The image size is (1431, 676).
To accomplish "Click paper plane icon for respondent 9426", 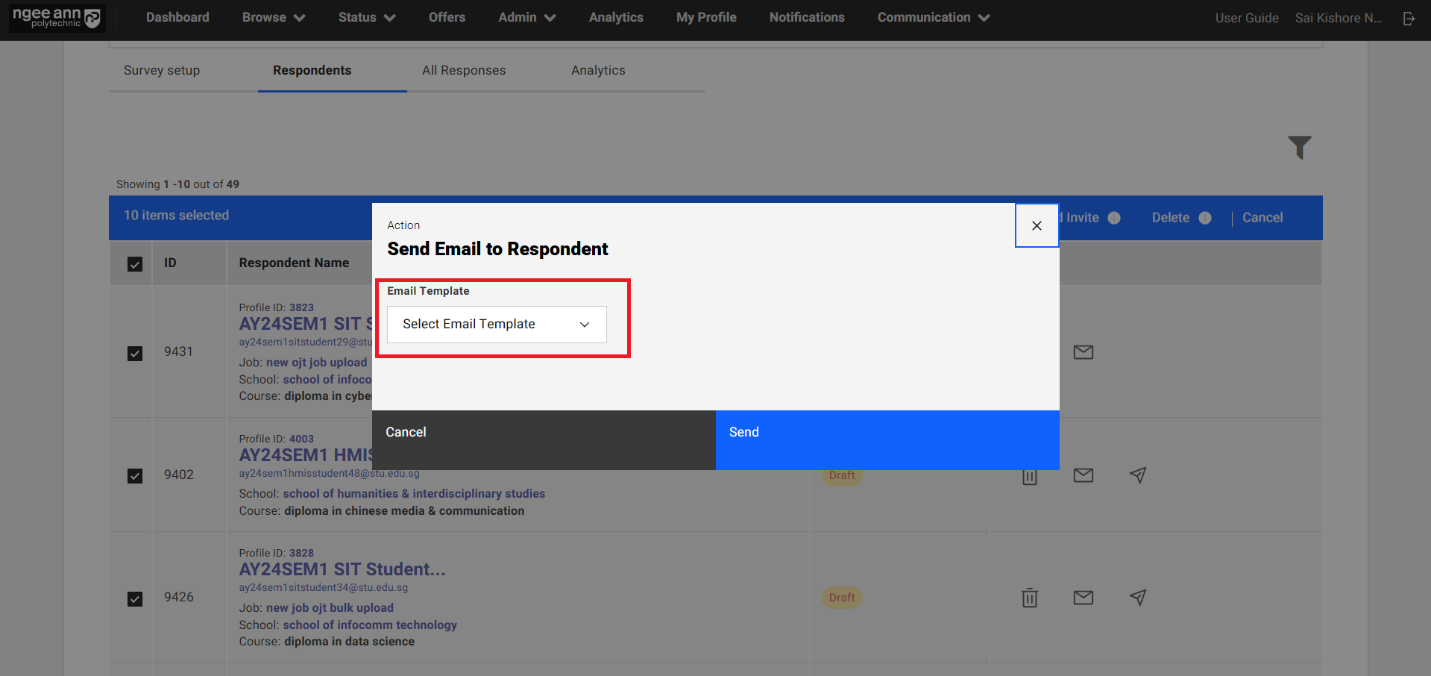I will (x=1137, y=597).
